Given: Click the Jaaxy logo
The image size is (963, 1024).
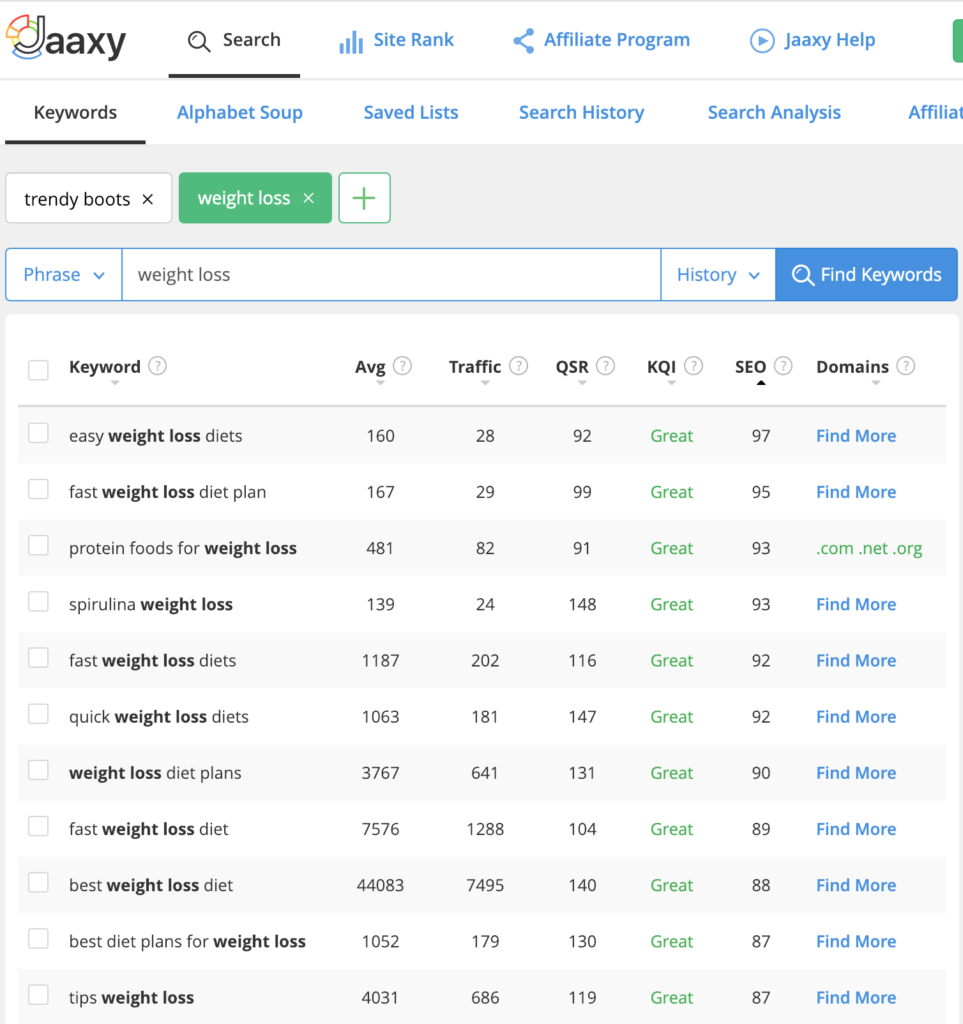Looking at the screenshot, I should coord(66,40).
